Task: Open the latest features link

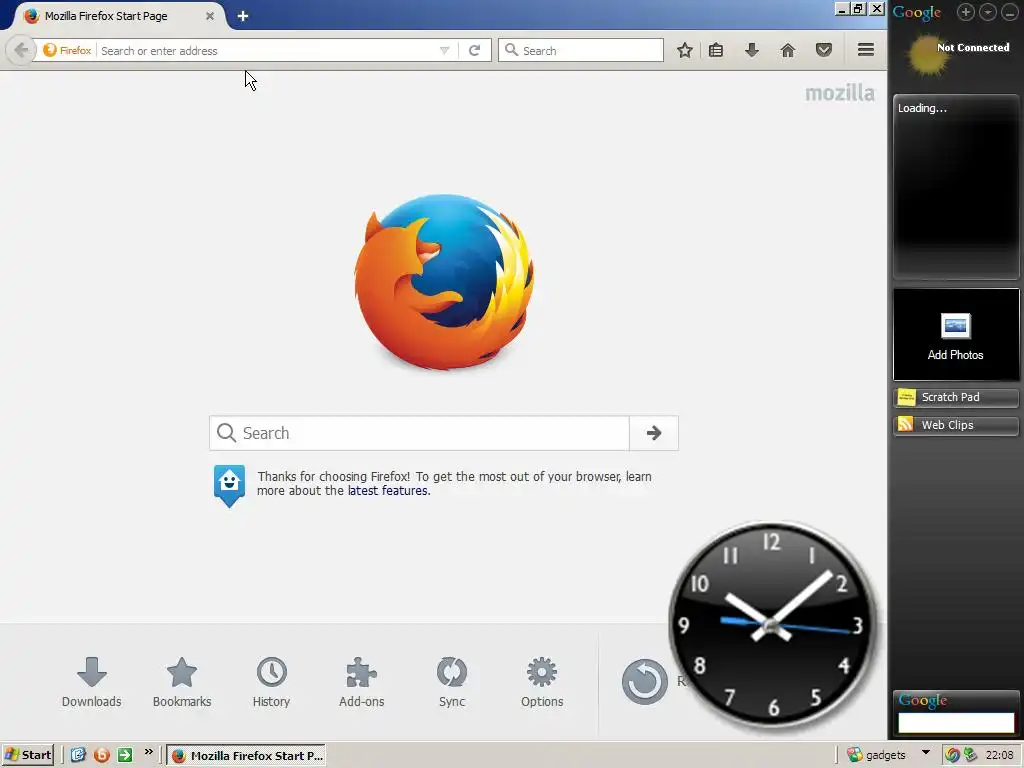Action: (x=388, y=490)
